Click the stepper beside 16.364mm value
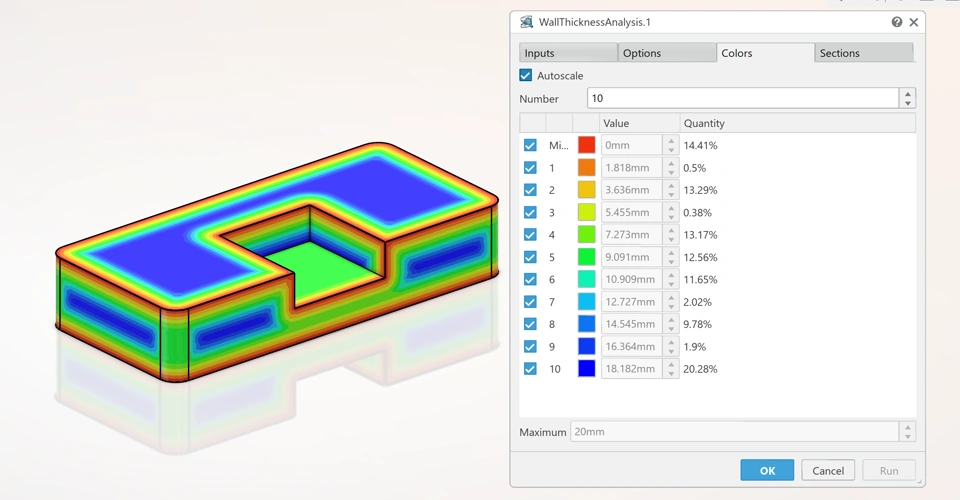 coord(671,346)
